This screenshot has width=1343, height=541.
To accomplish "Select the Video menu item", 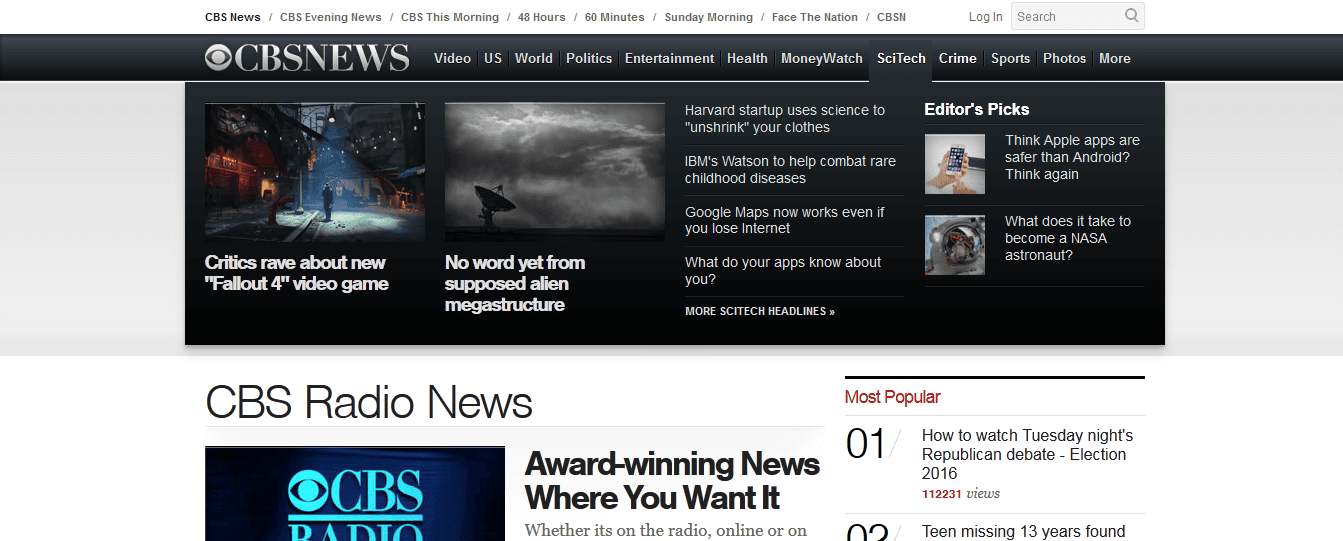I will 452,58.
